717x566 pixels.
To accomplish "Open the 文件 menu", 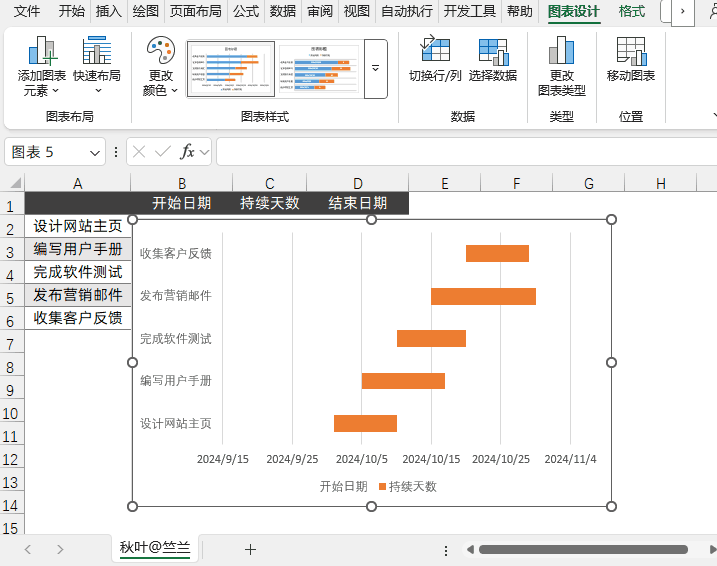I will pyautogui.click(x=27, y=11).
